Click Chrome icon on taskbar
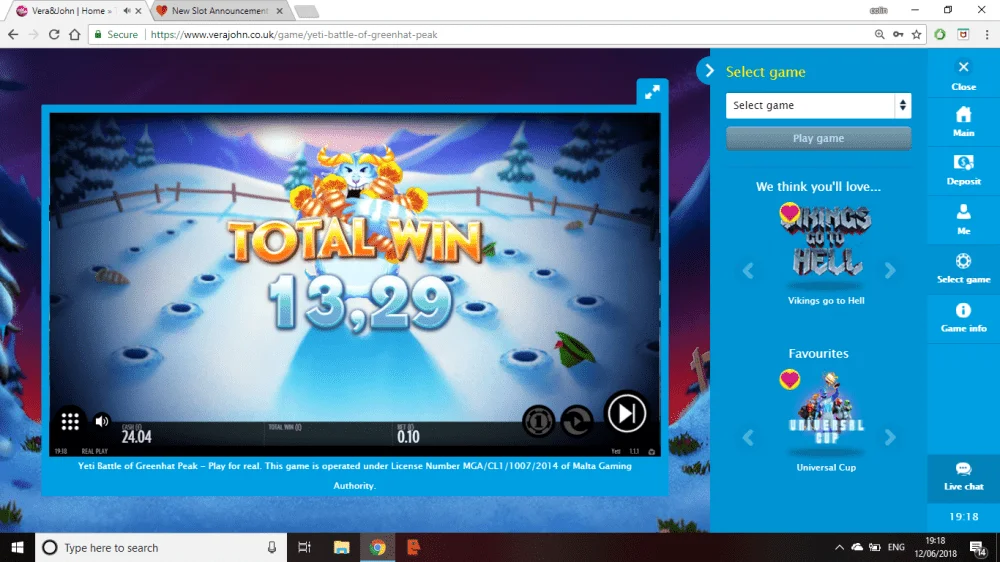Screen dimensions: 1000x562 378,547
